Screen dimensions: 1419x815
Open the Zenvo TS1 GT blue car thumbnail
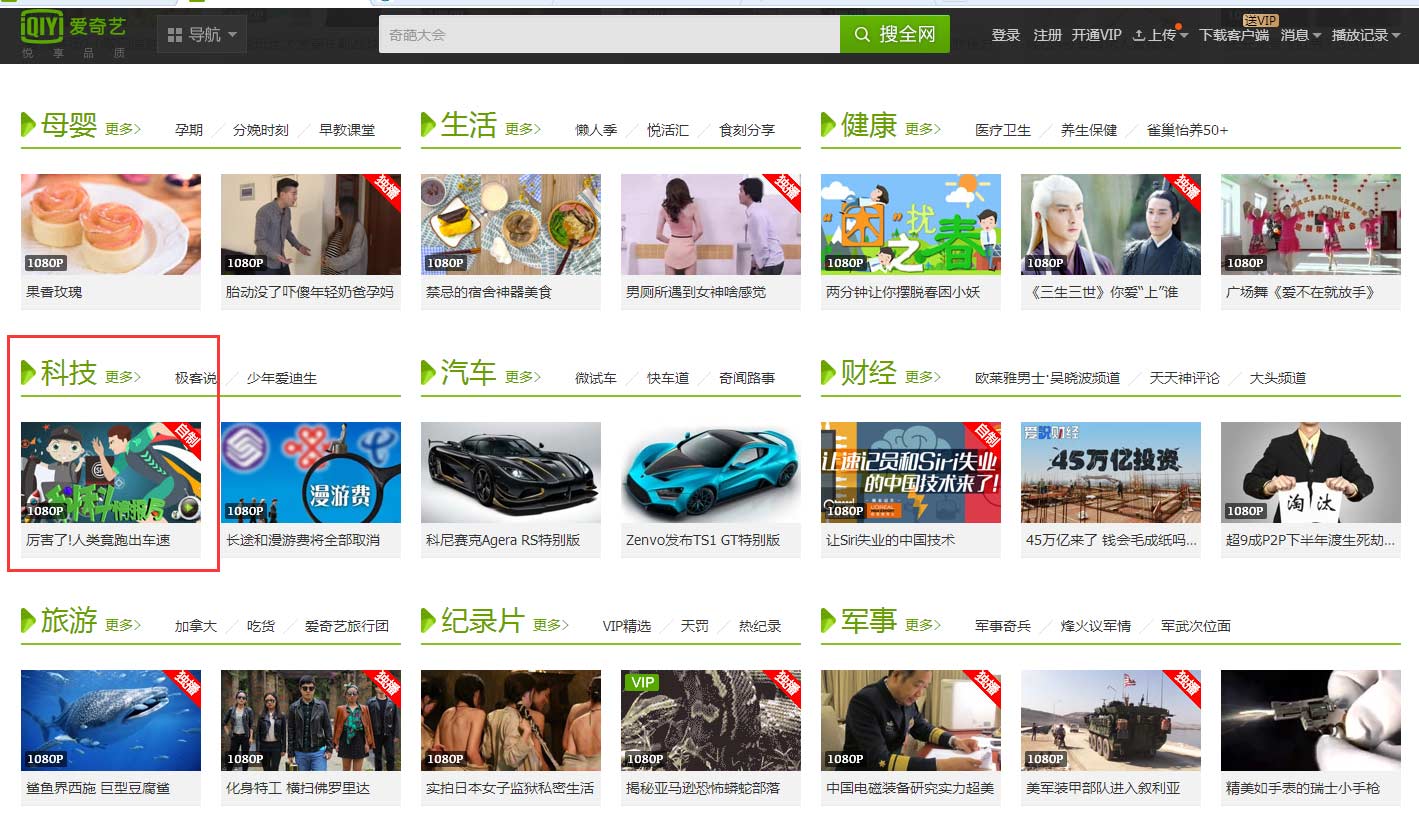pyautogui.click(x=710, y=472)
